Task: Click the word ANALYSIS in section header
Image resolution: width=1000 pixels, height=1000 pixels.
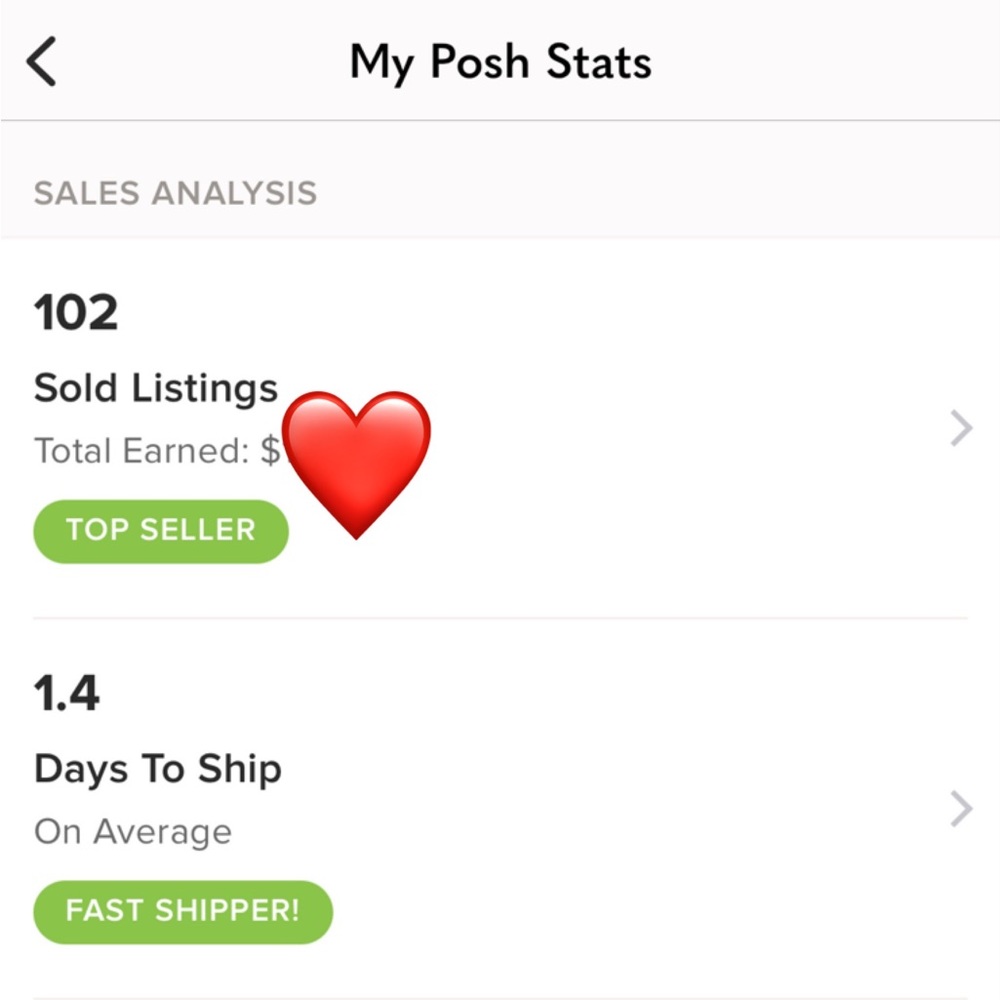Action: tap(233, 192)
